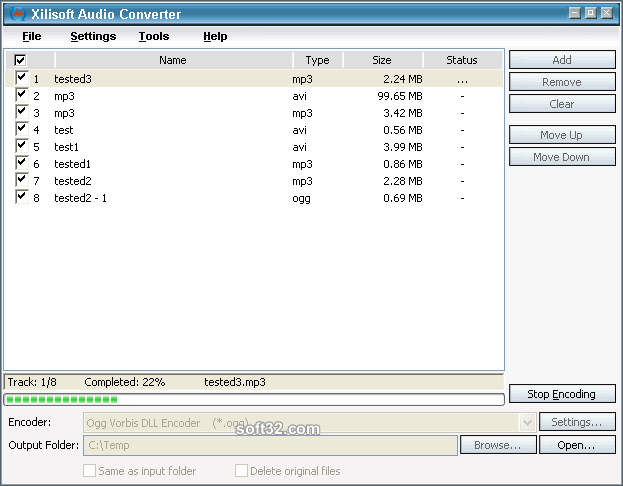623x486 pixels.
Task: Select the test1 file row
Action: click(254, 147)
